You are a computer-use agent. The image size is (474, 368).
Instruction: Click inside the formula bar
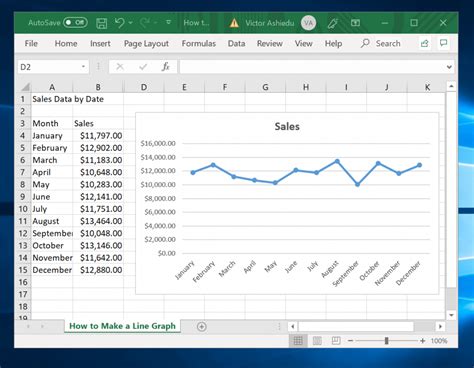click(x=312, y=67)
